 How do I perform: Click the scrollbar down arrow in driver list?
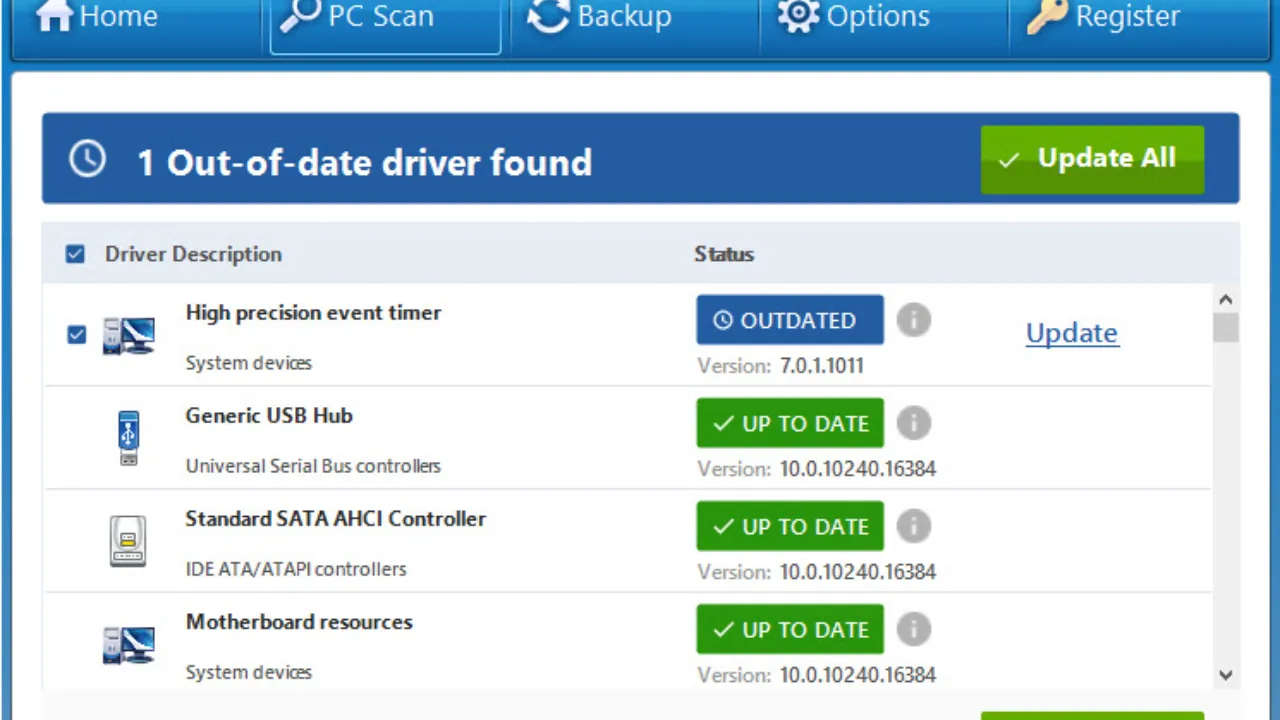1226,676
